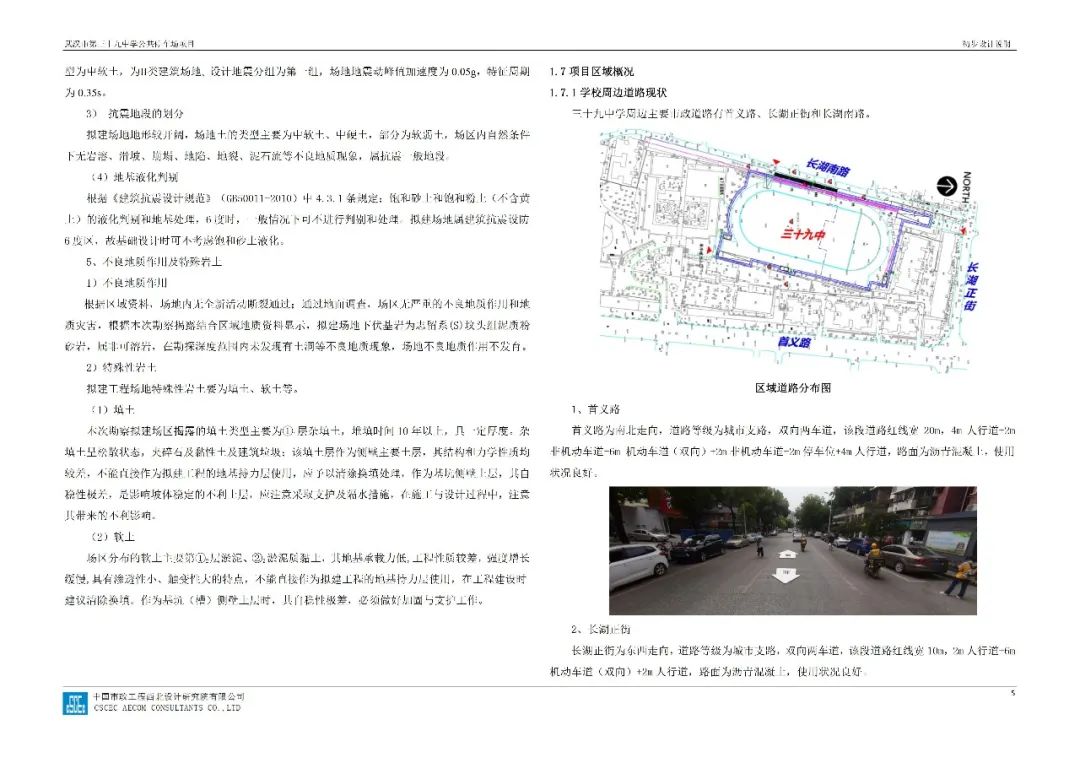The width and height of the screenshot is (1080, 763).
Task: Click the blue 长湖正街 vertical road label
Action: click(x=971, y=287)
